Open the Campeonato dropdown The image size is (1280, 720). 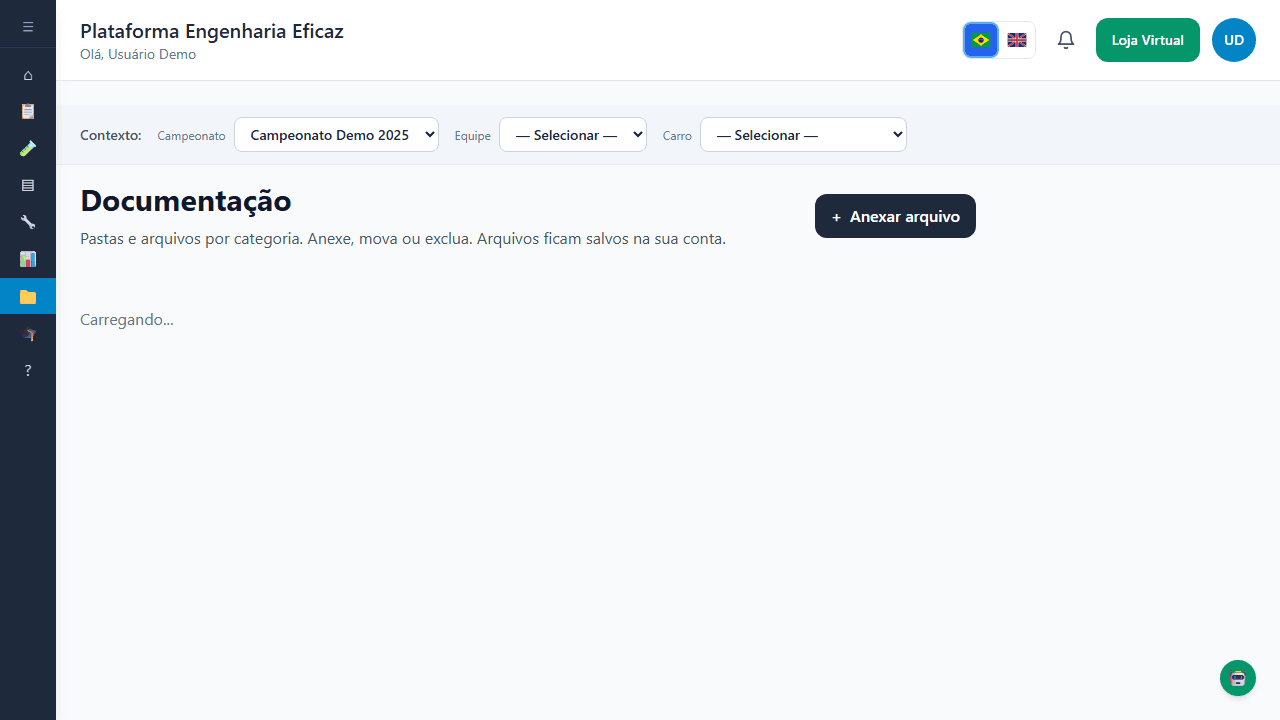pos(336,135)
